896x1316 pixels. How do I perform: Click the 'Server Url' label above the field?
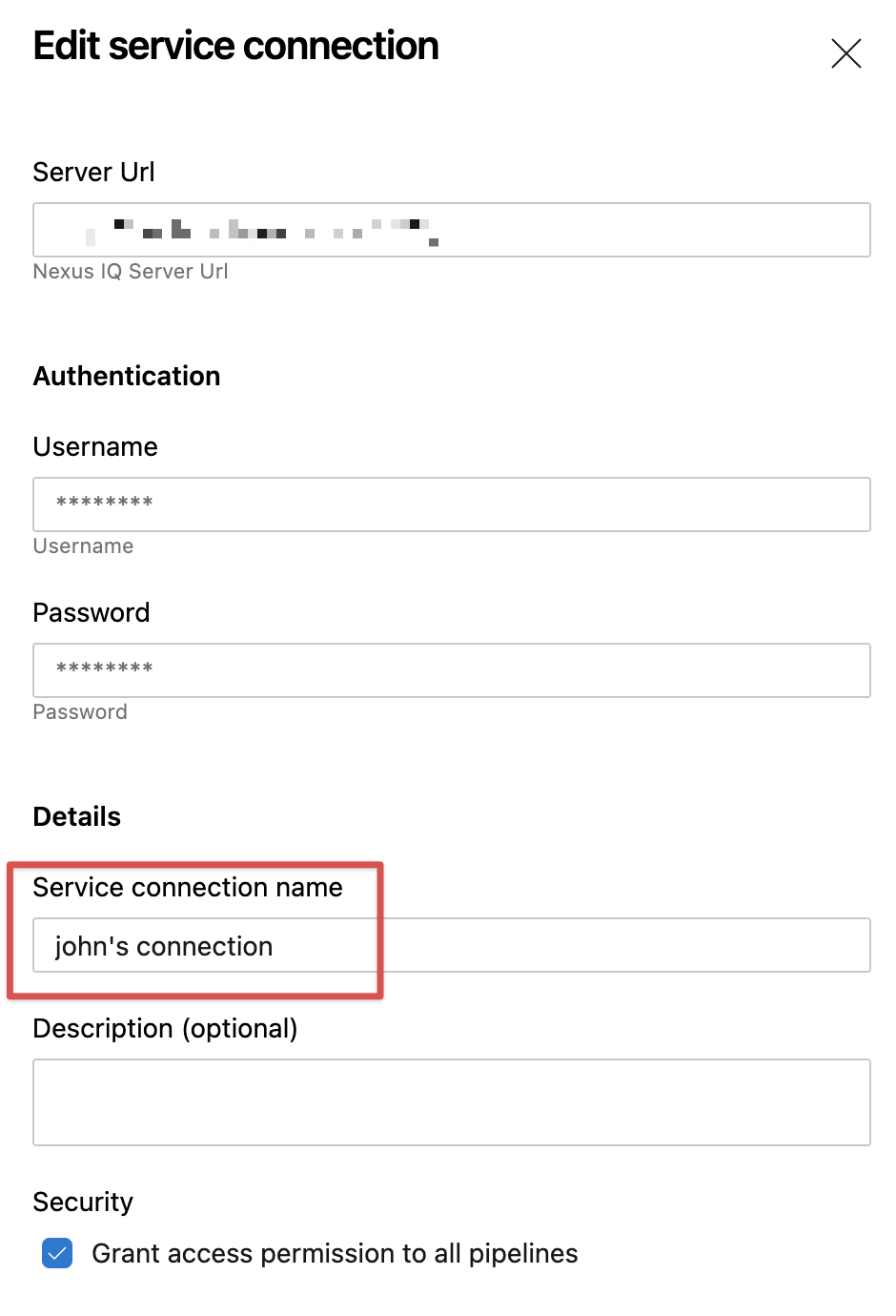[x=93, y=172]
